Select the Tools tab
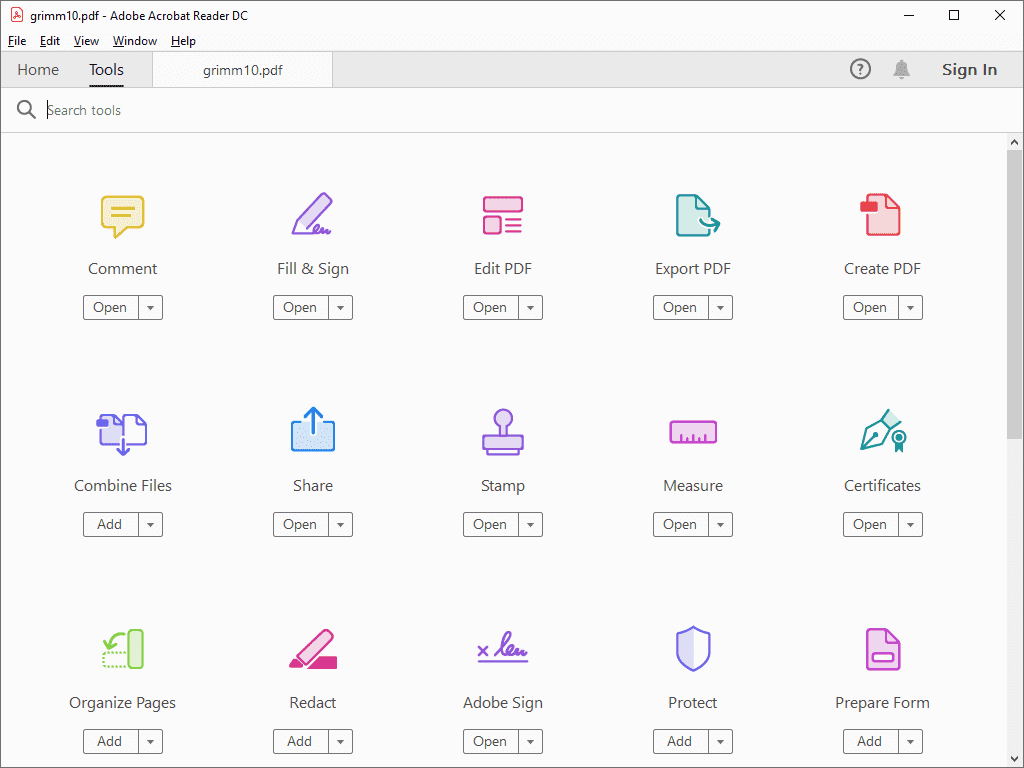Viewport: 1024px width, 768px height. tap(106, 70)
